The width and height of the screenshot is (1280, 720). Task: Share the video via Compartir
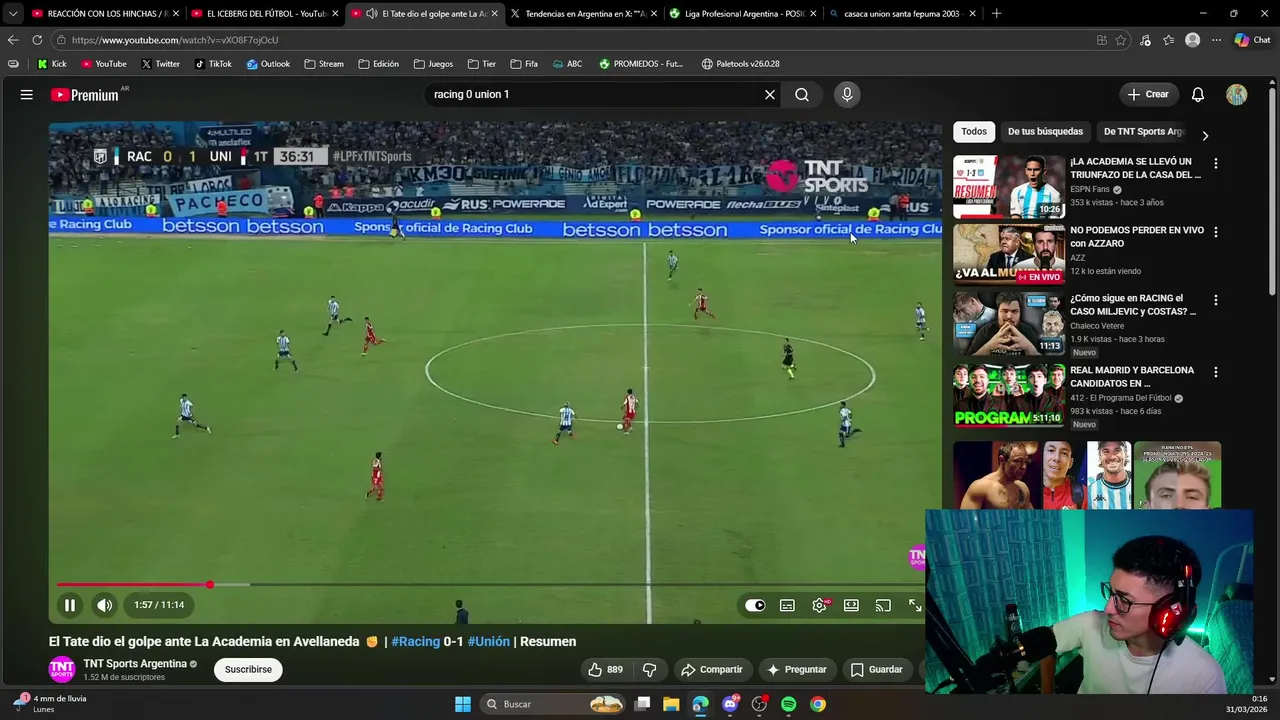tap(712, 670)
